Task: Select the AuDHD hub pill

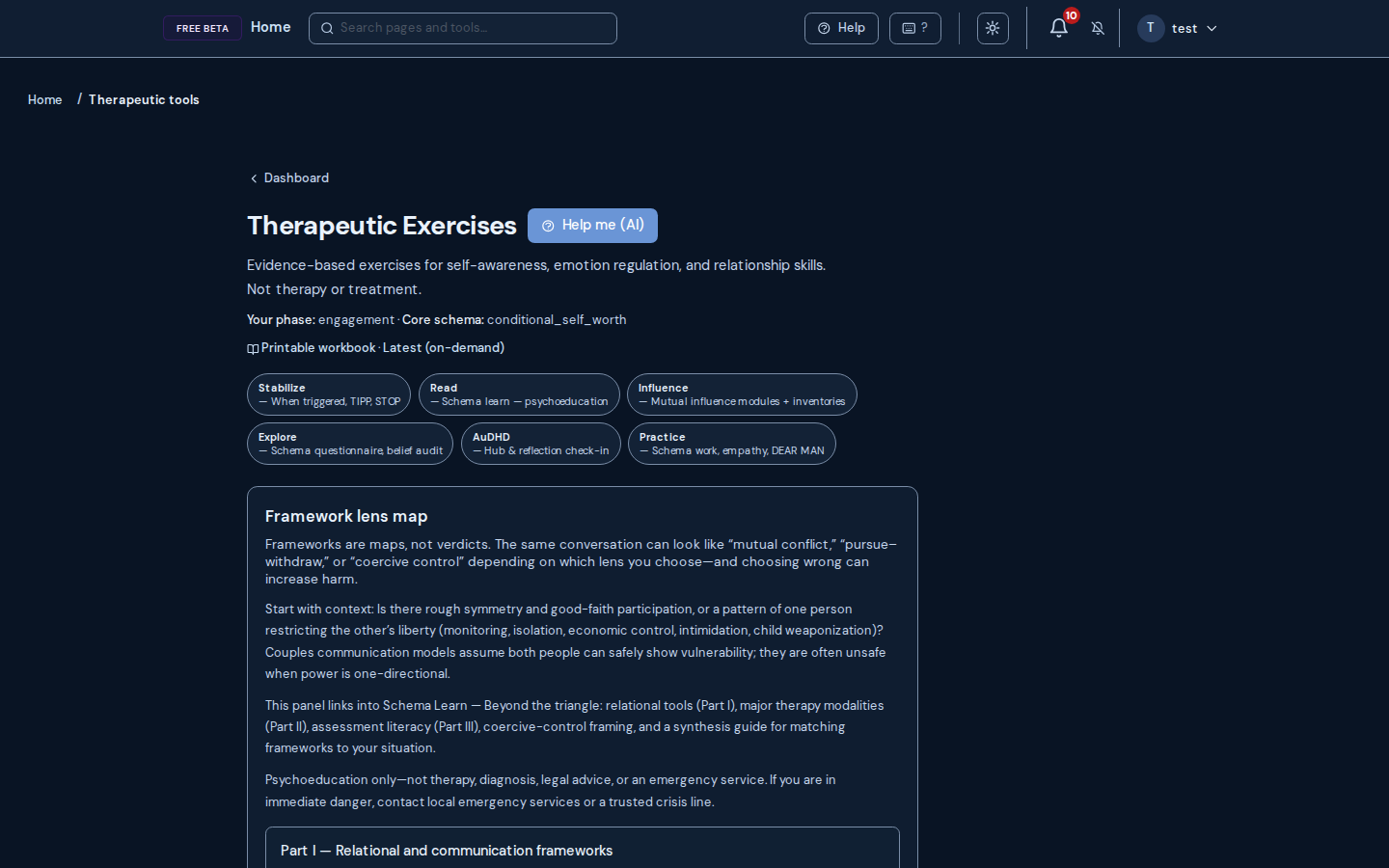Action: point(541,444)
